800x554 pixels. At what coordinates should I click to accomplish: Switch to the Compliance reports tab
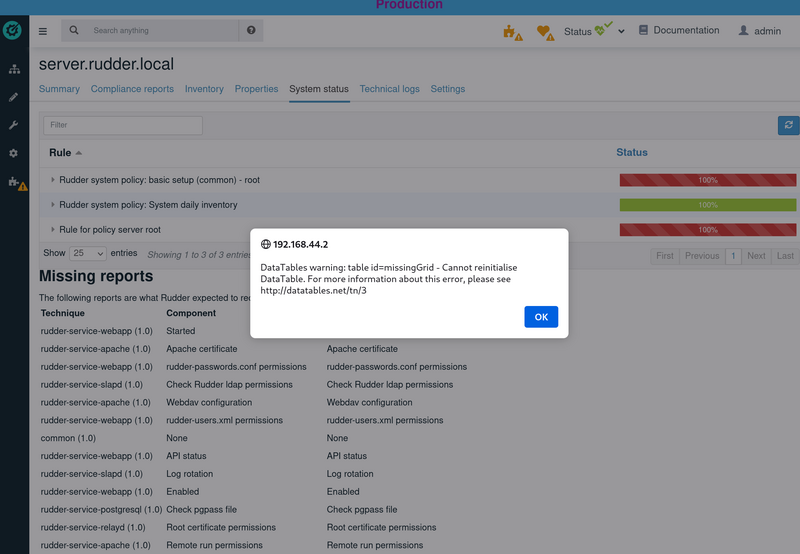coord(132,89)
